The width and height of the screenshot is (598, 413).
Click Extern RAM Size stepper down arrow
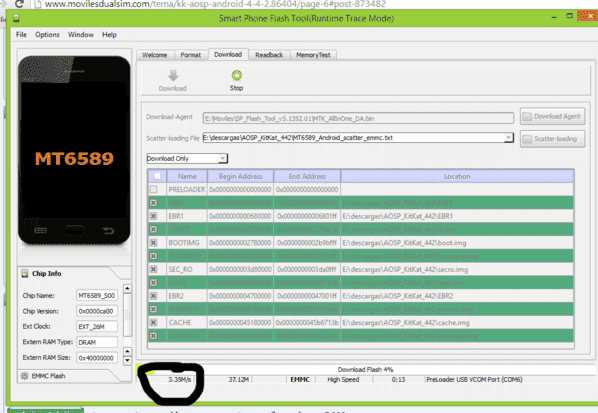click(128, 360)
